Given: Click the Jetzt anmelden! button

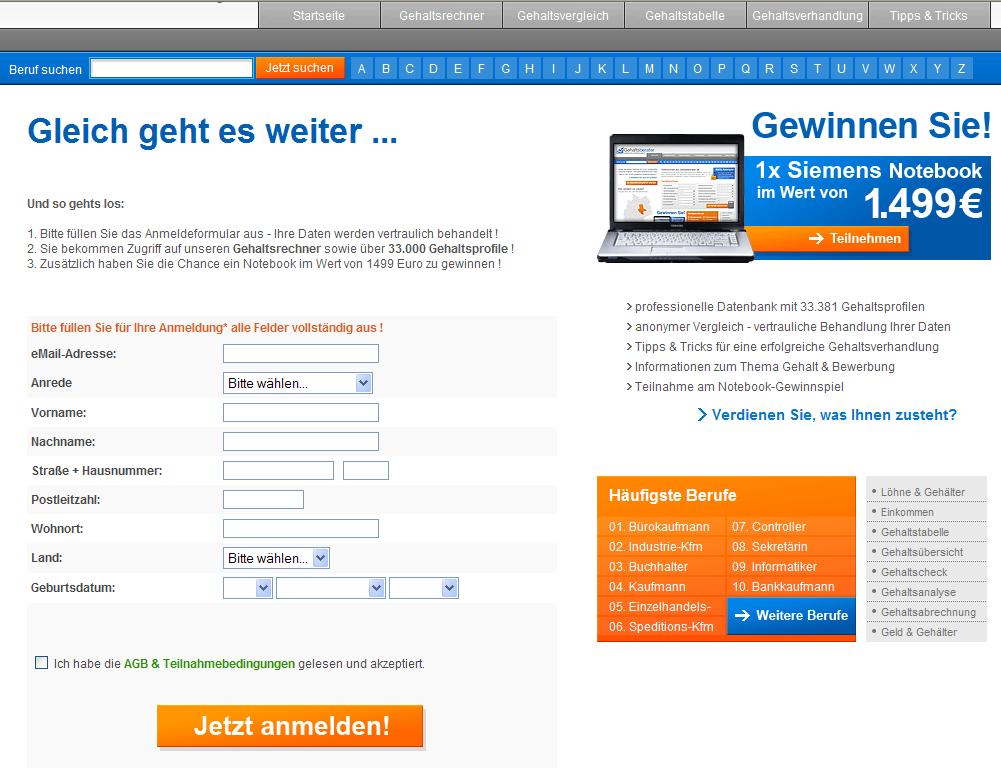Looking at the screenshot, I should [x=291, y=726].
